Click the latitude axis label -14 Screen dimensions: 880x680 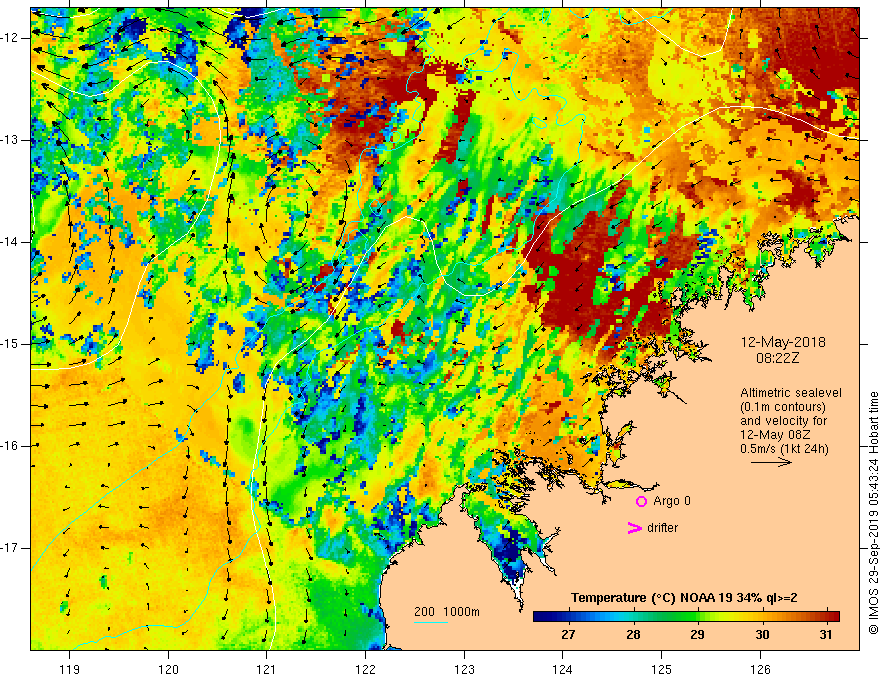coord(11,242)
